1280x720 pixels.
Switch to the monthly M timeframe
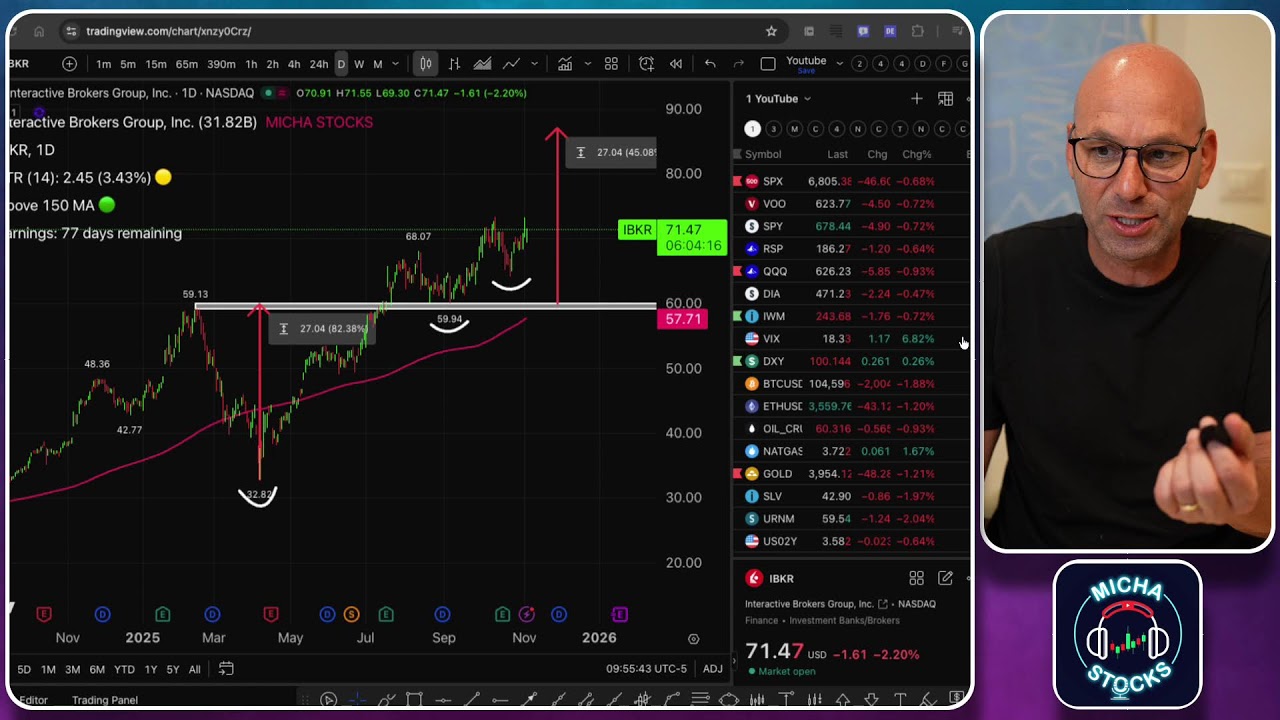tap(378, 64)
